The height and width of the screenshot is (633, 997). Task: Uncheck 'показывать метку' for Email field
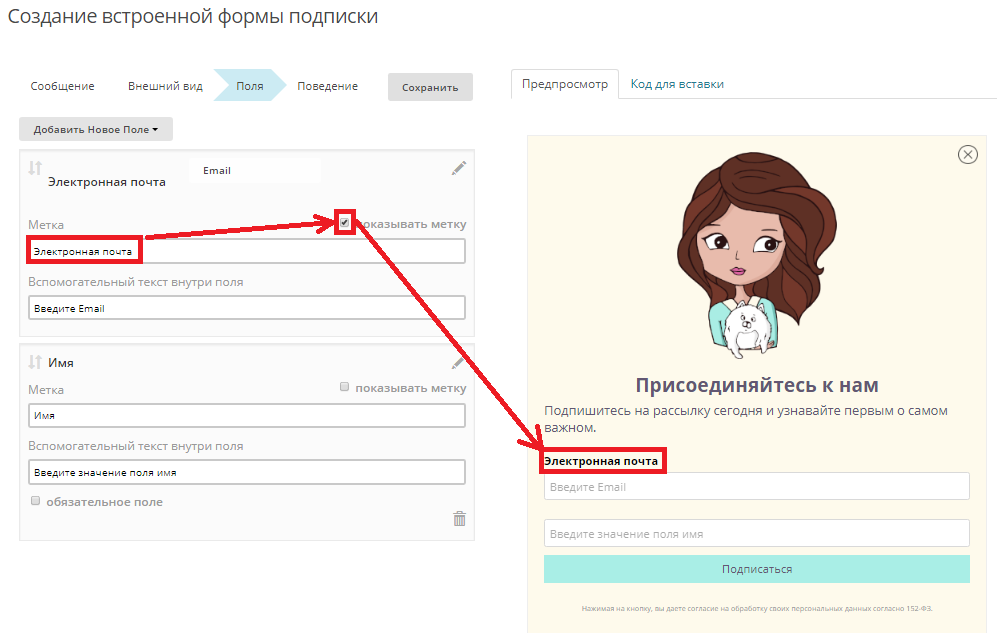coord(345,223)
